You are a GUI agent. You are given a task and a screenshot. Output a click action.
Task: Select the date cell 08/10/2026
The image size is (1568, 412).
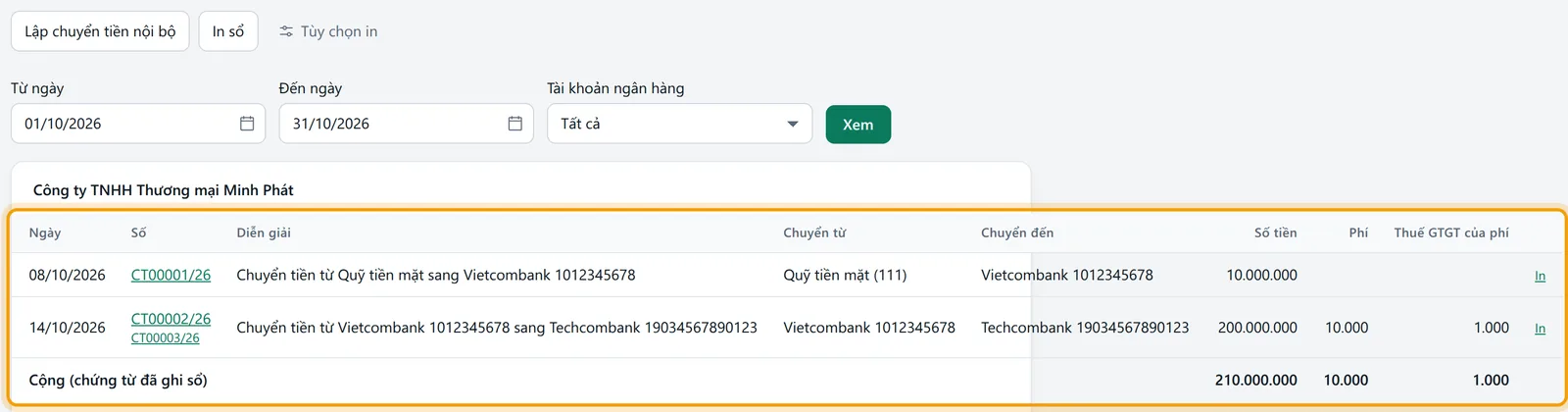pos(67,276)
